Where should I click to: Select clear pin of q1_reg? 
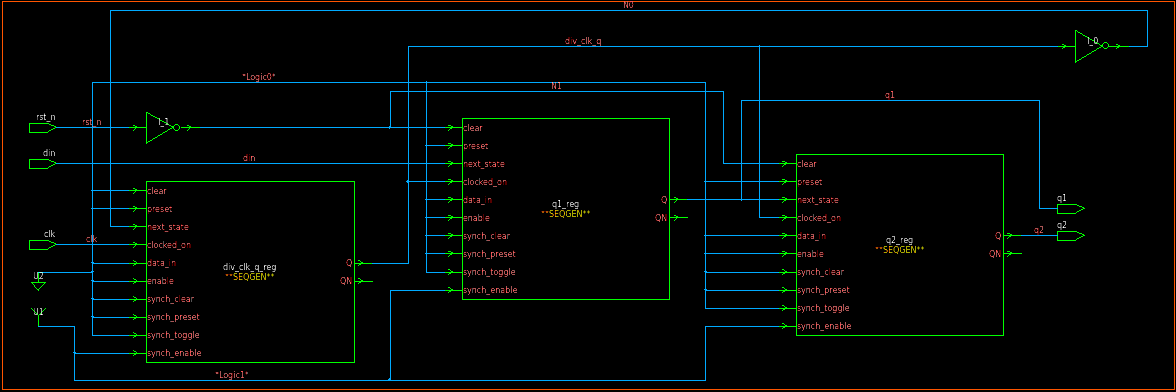point(473,127)
